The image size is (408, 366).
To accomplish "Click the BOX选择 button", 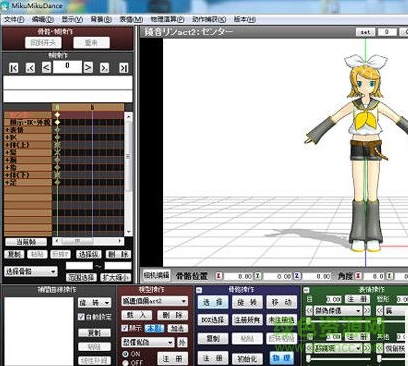I will coord(213,320).
